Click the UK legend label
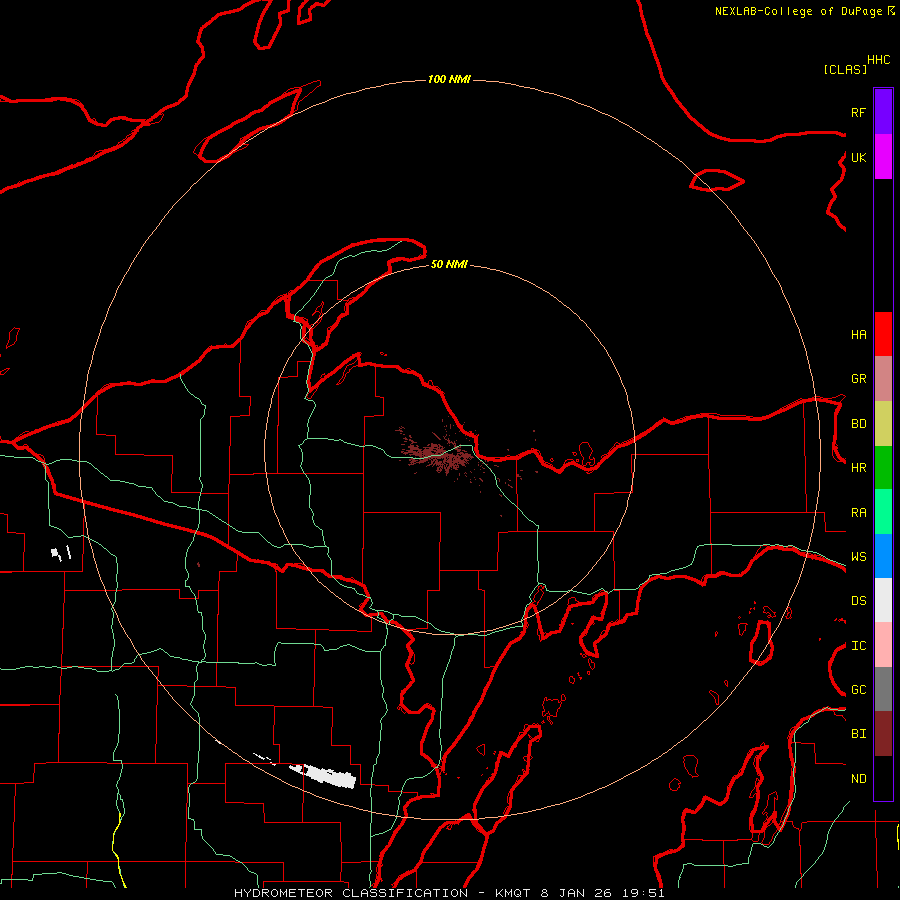Screen dimensions: 900x900 coord(858,157)
